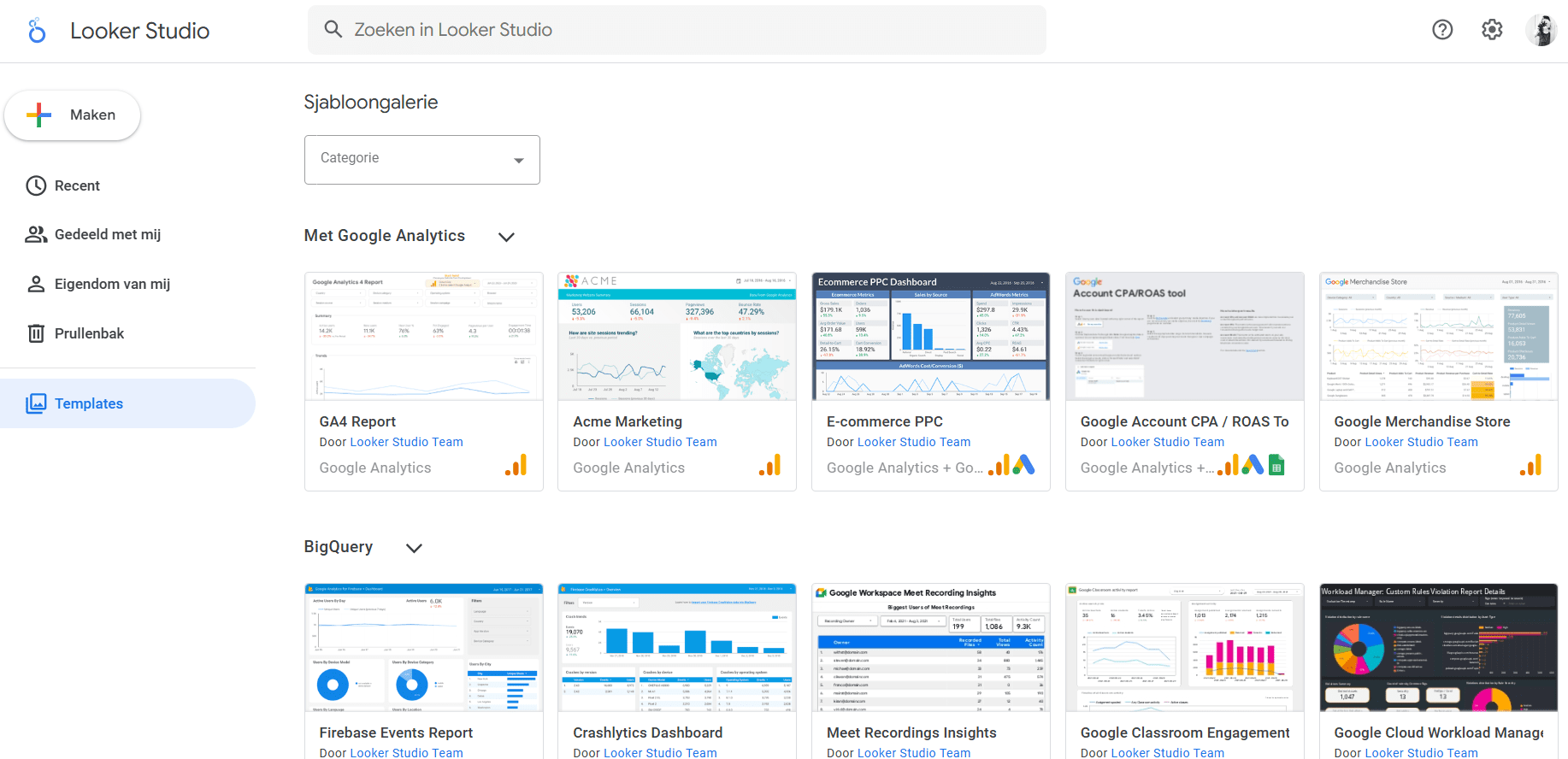Click the Google Classroom Engagement title
The image size is (1568, 759).
(x=1185, y=733)
